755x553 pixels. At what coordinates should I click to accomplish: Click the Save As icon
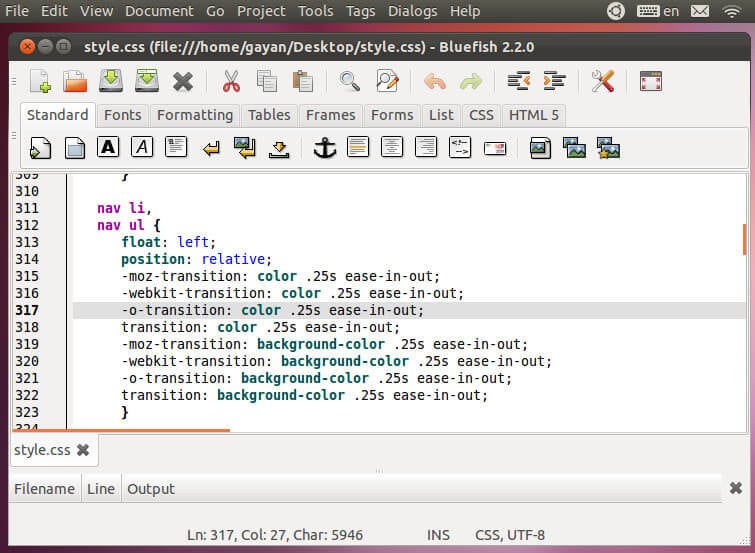click(x=147, y=80)
